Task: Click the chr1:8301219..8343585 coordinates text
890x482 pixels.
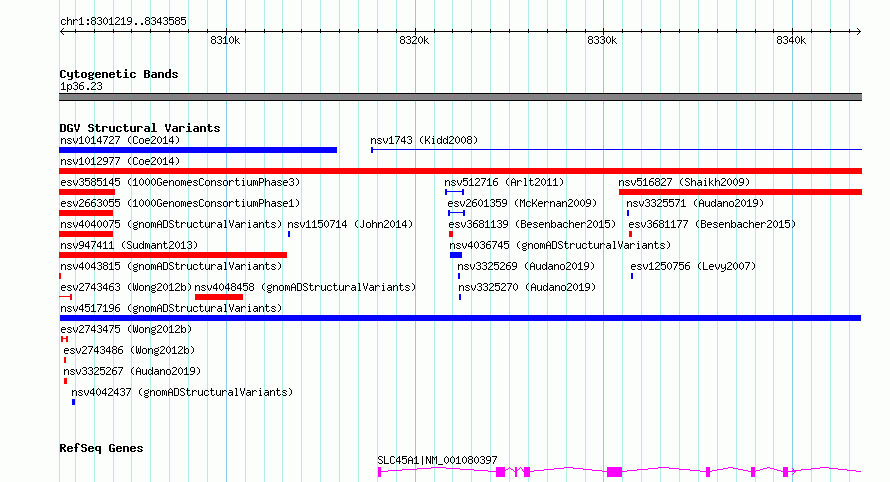Action: 123,22
